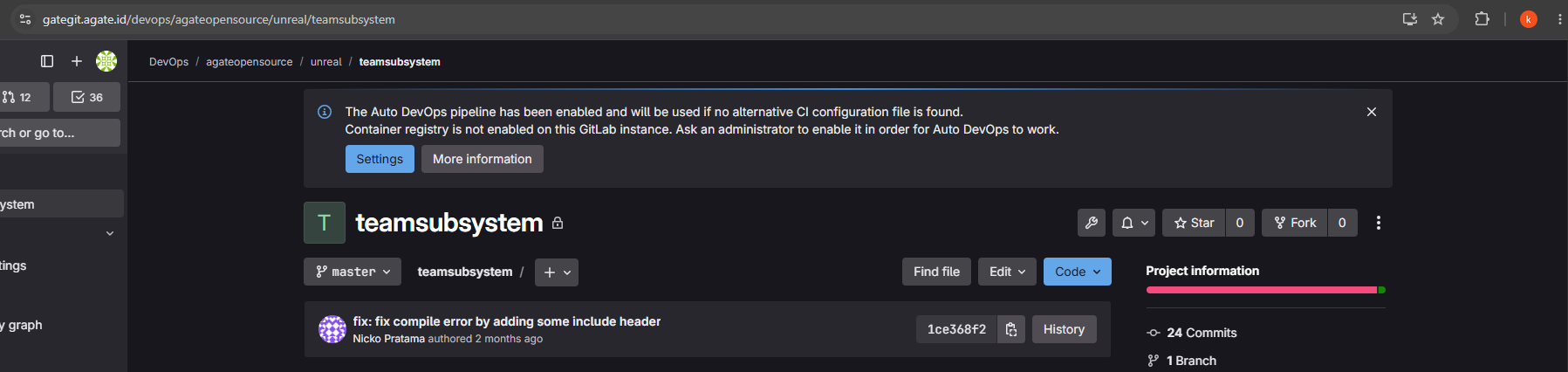Click the blue Settings button
The width and height of the screenshot is (1568, 372).
click(x=380, y=159)
